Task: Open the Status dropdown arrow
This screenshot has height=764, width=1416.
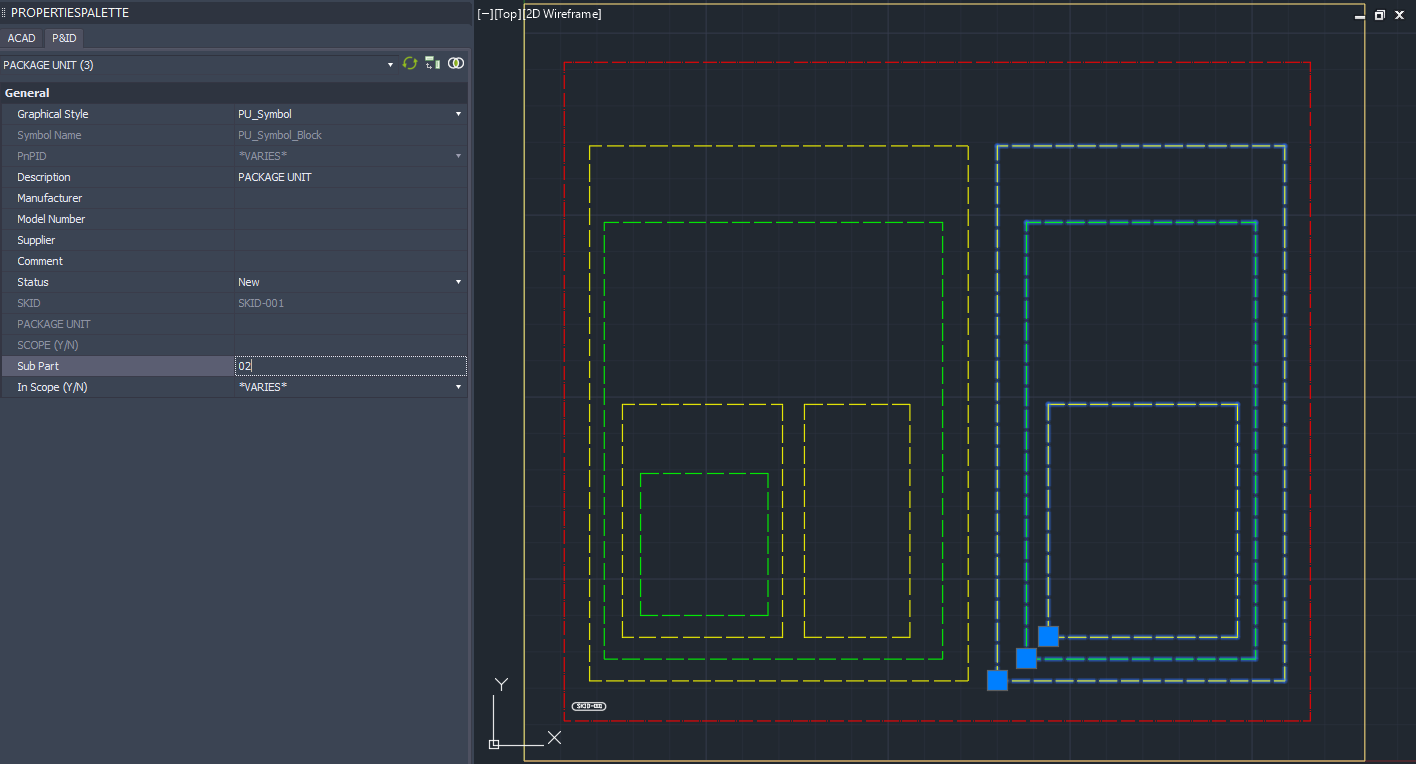Action: click(459, 282)
